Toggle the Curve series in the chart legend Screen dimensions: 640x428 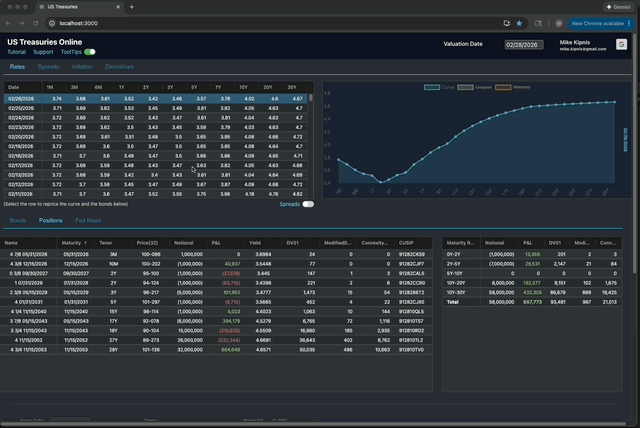pos(439,87)
